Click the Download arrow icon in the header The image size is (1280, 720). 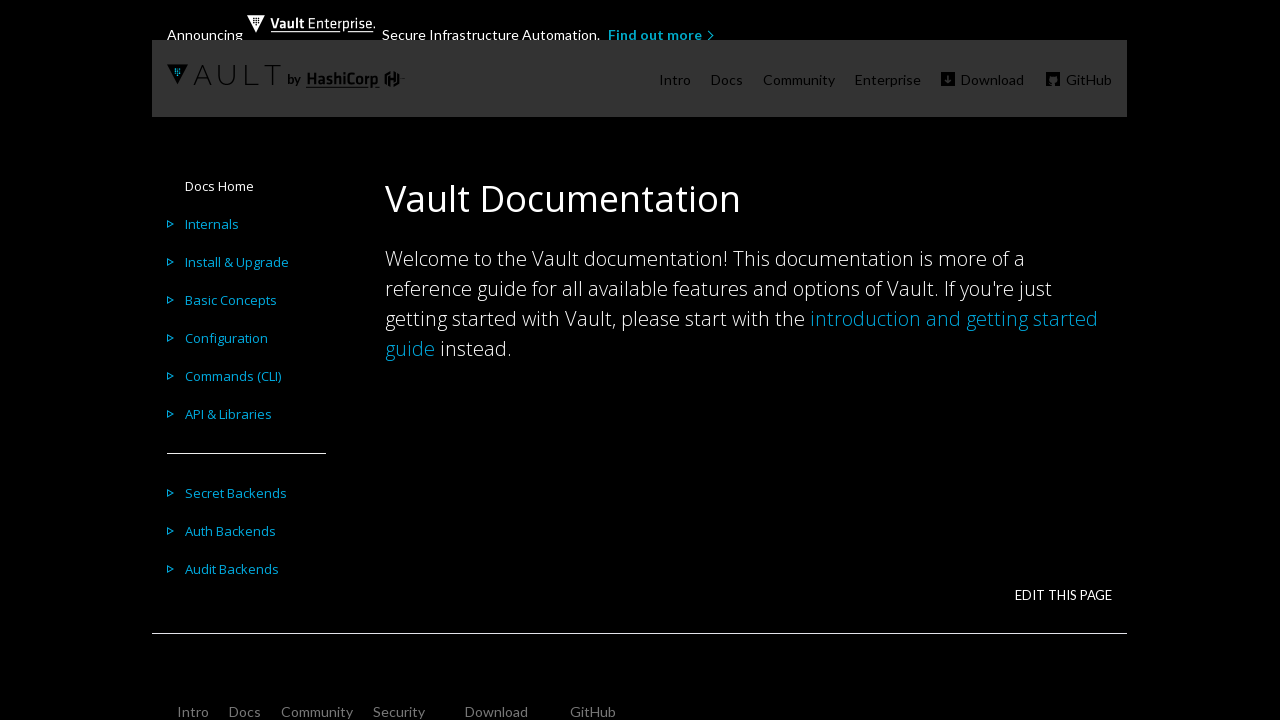(948, 79)
